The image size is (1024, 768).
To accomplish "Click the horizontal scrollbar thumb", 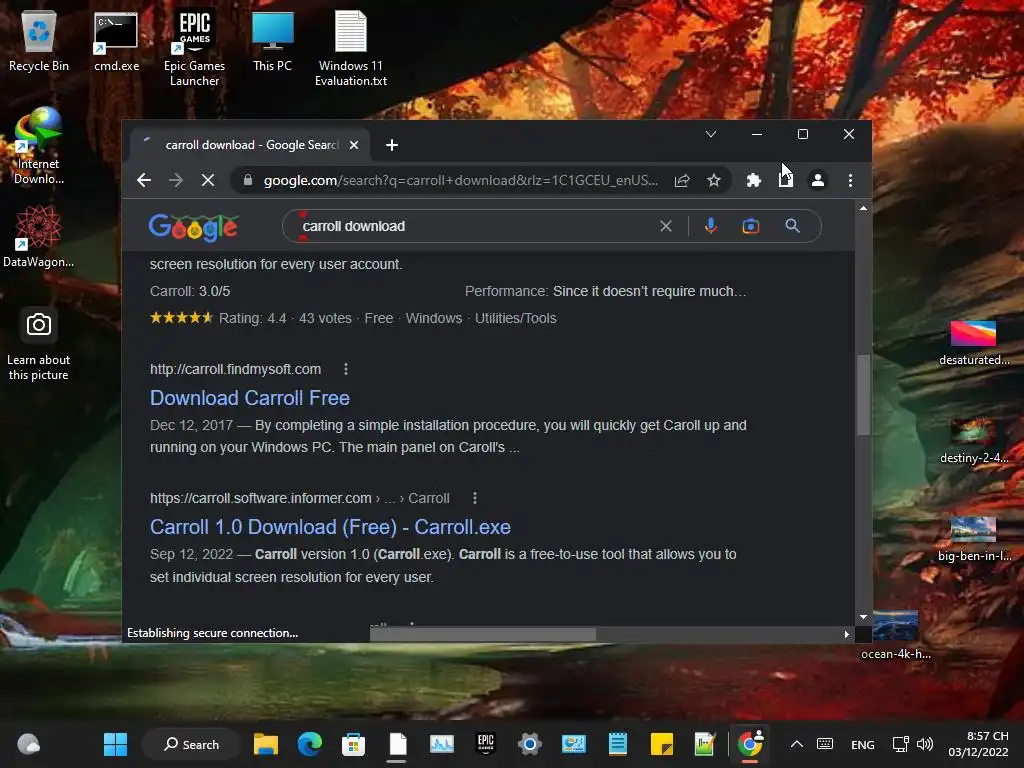I will [483, 634].
